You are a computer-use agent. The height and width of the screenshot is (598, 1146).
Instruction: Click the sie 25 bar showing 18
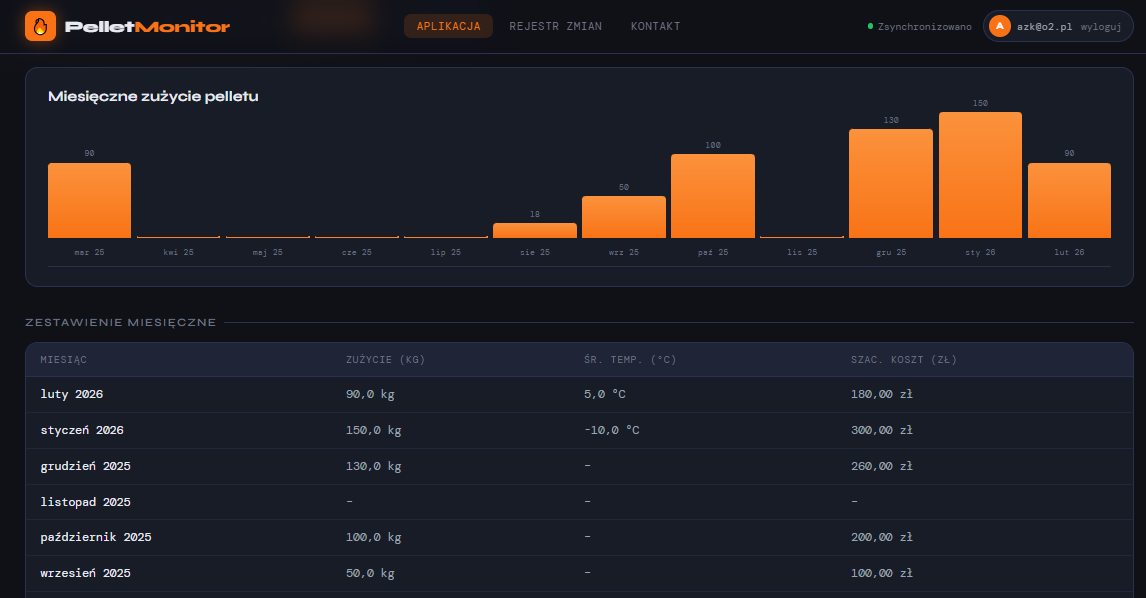(534, 230)
